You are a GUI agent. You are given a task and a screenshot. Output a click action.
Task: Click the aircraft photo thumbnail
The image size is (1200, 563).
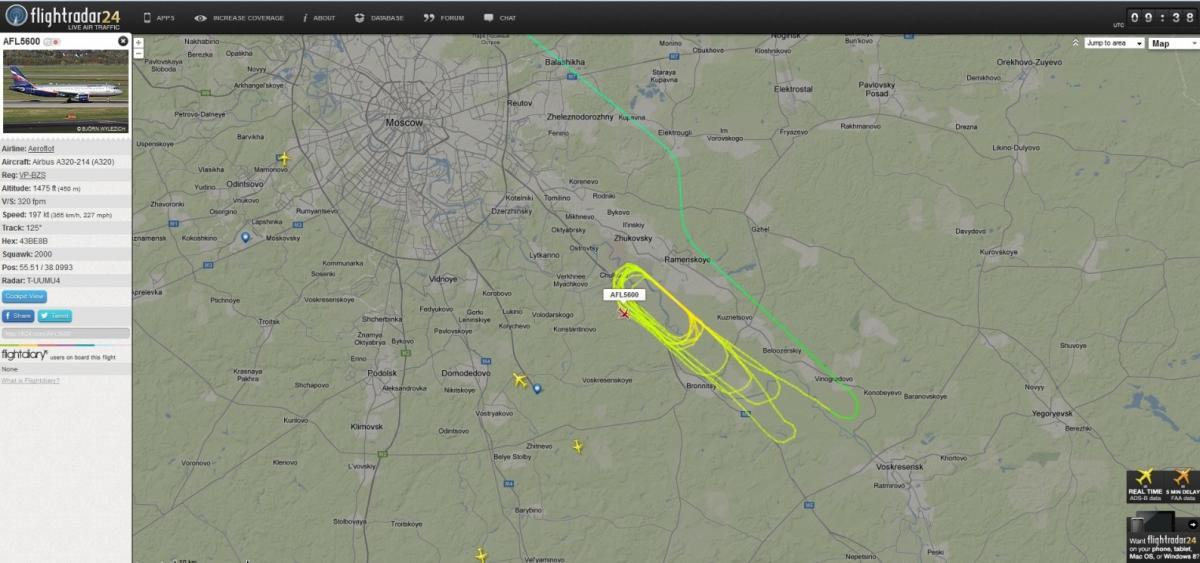(x=66, y=91)
